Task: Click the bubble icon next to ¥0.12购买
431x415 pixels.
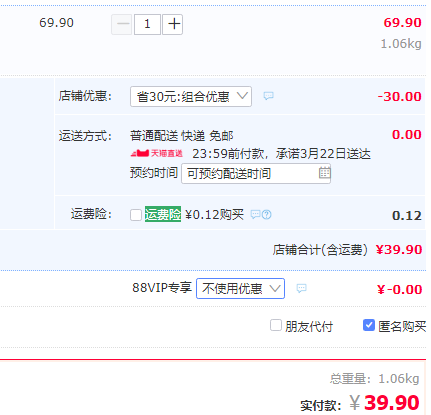Action: pos(255,214)
